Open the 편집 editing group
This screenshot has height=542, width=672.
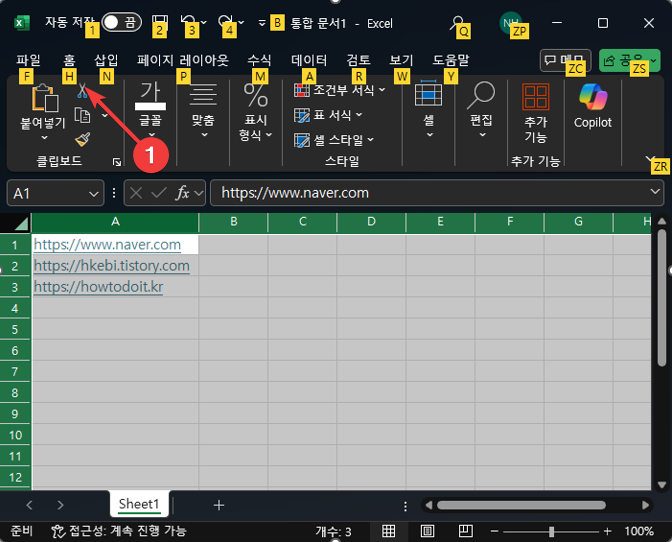(x=481, y=109)
